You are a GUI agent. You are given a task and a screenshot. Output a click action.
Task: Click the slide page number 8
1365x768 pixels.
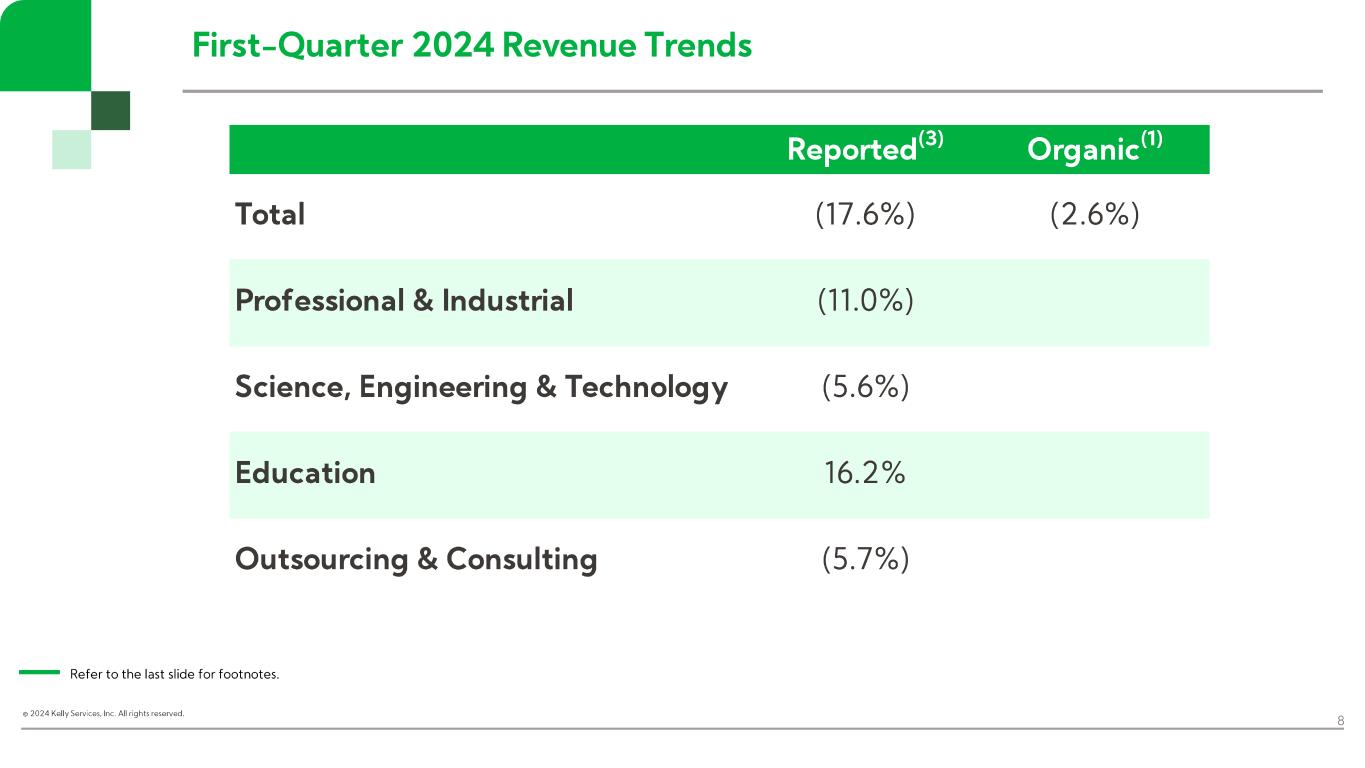pyautogui.click(x=1340, y=720)
